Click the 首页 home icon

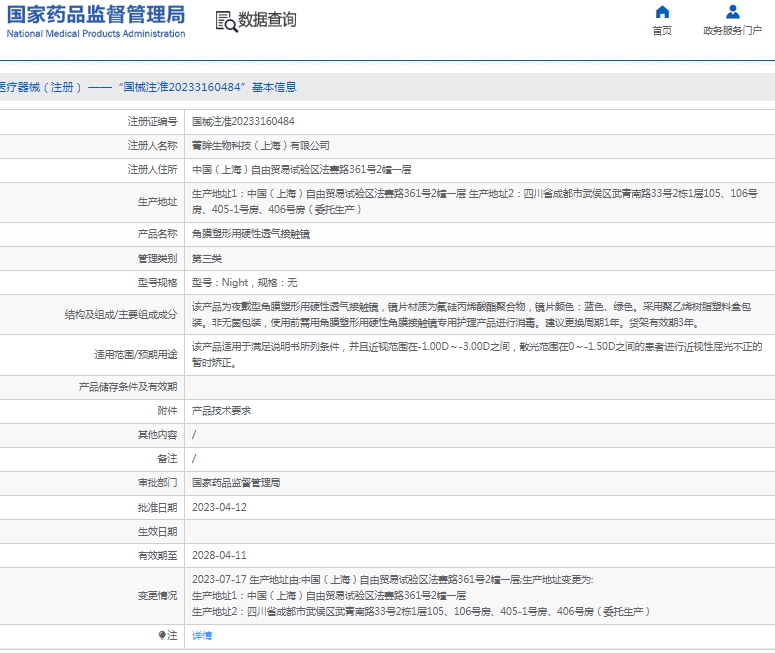click(x=662, y=12)
